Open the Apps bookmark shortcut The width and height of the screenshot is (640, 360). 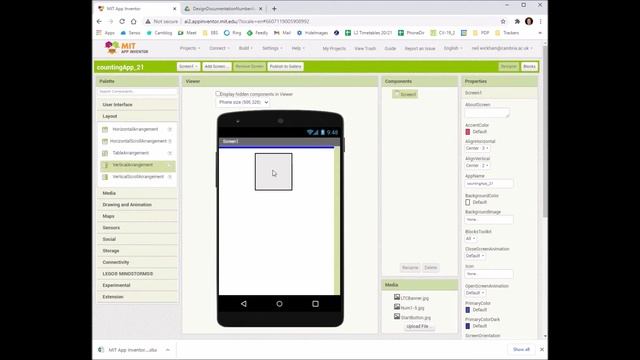pos(105,33)
